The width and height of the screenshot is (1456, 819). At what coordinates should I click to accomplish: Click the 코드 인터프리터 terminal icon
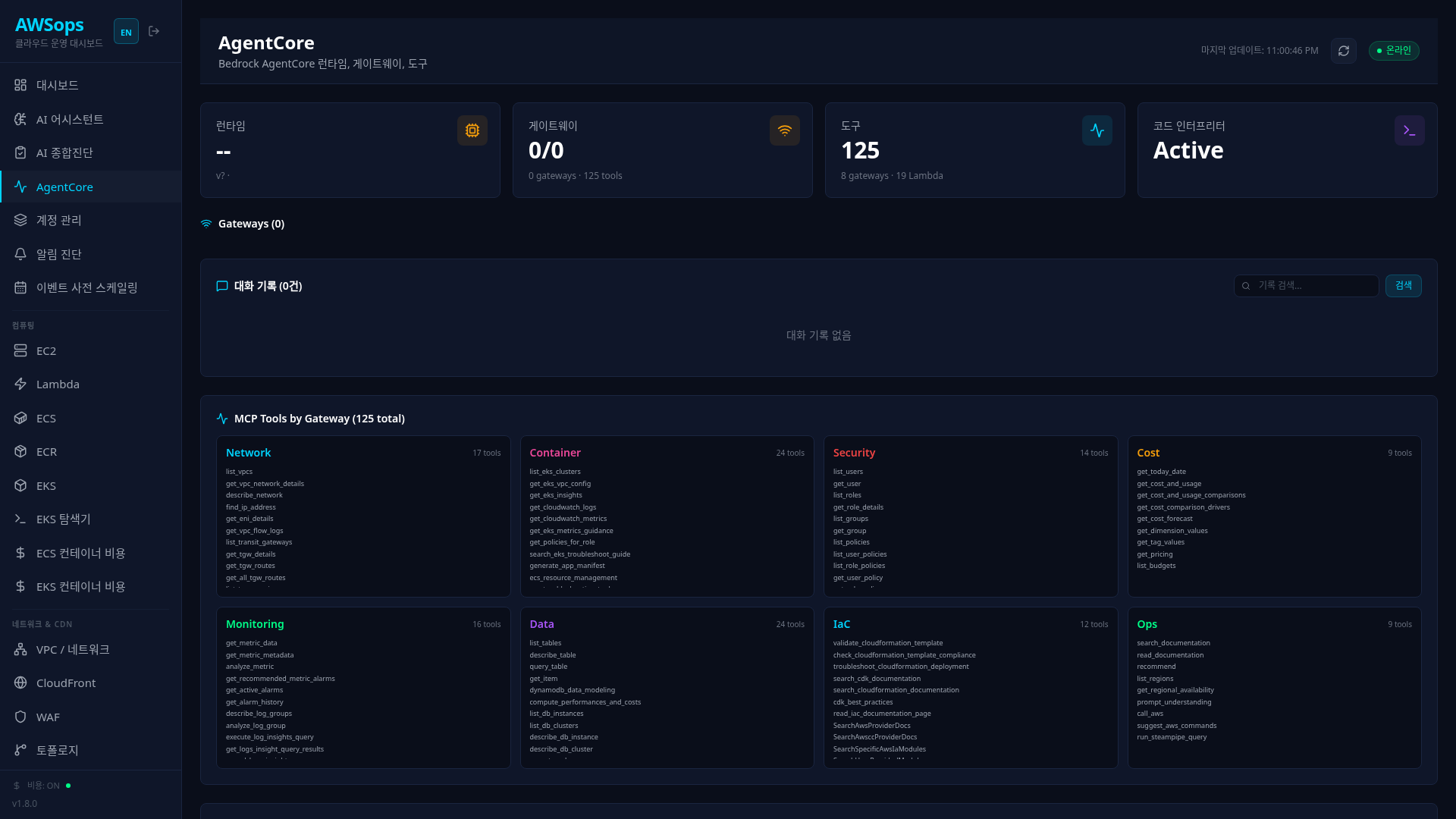pyautogui.click(x=1410, y=130)
